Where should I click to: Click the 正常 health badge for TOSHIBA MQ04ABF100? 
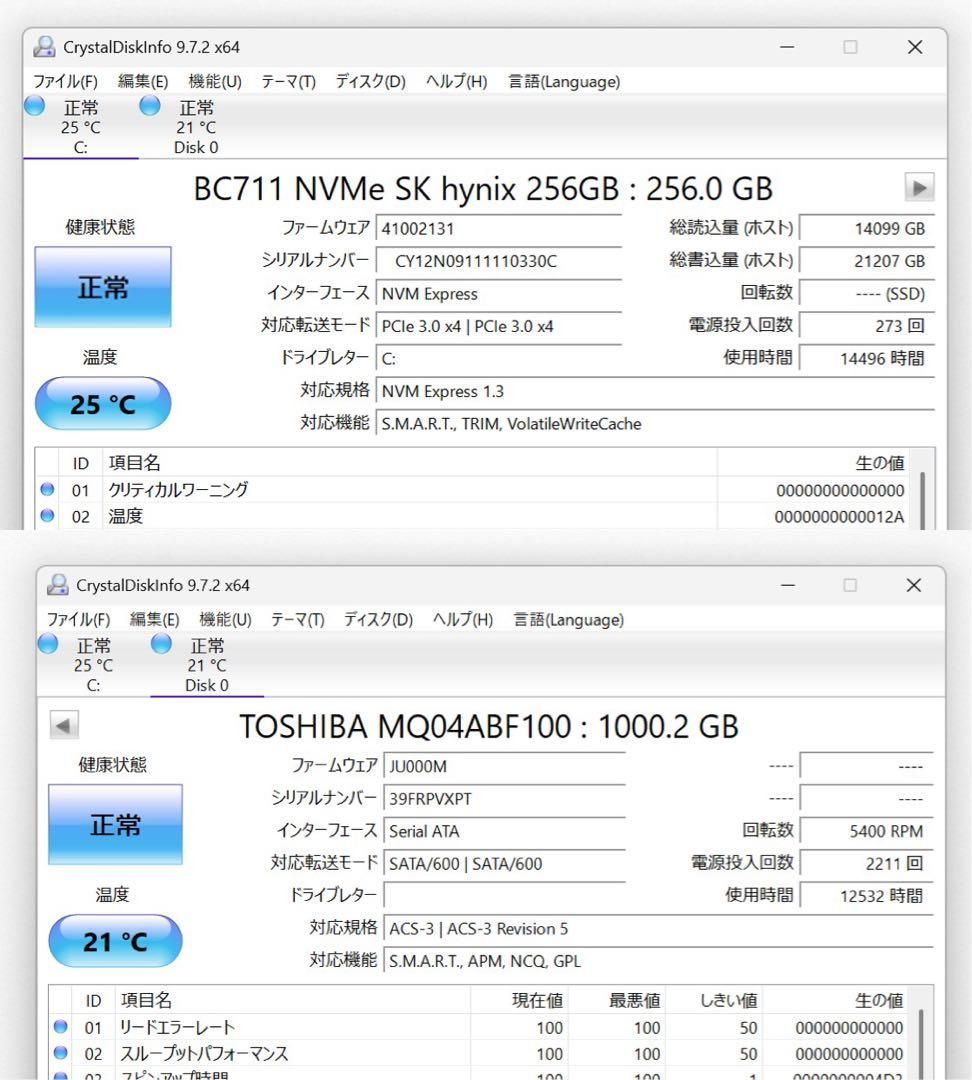coord(115,825)
